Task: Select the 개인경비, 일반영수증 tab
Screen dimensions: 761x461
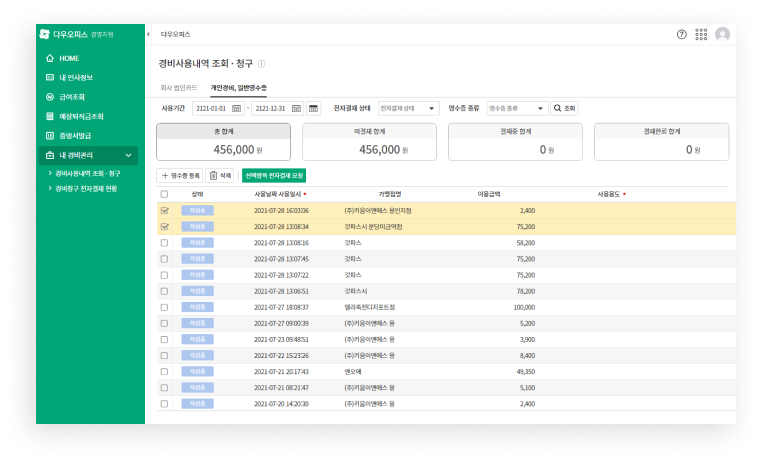Action: pyautogui.click(x=238, y=88)
